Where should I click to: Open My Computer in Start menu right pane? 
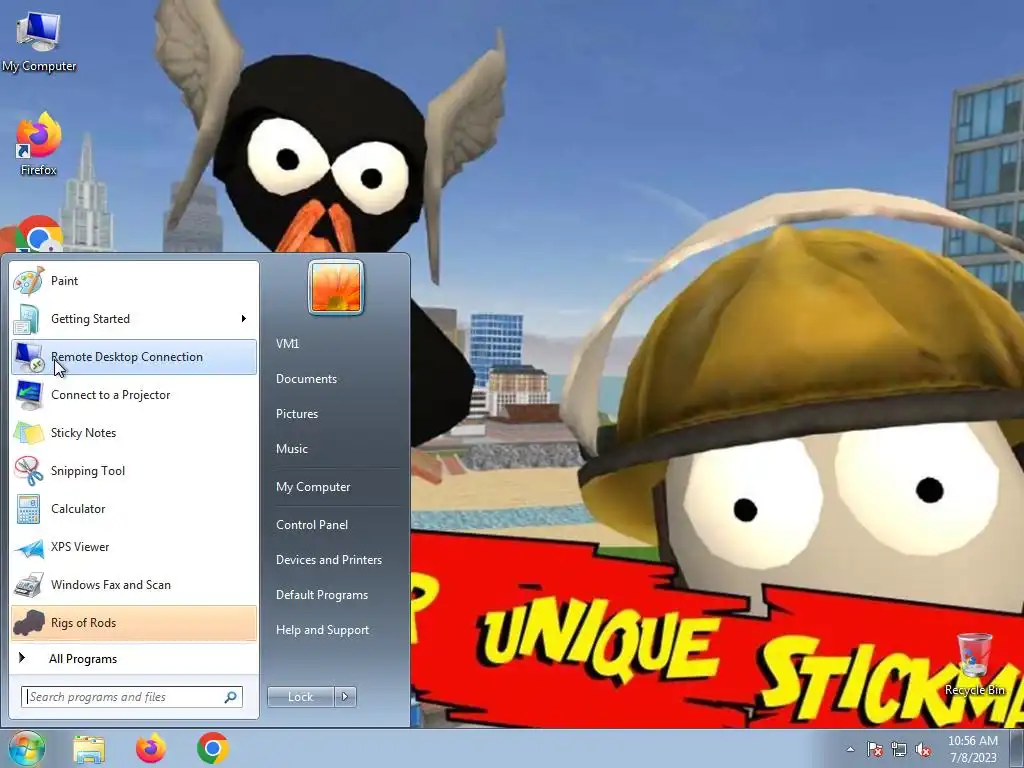coord(313,487)
